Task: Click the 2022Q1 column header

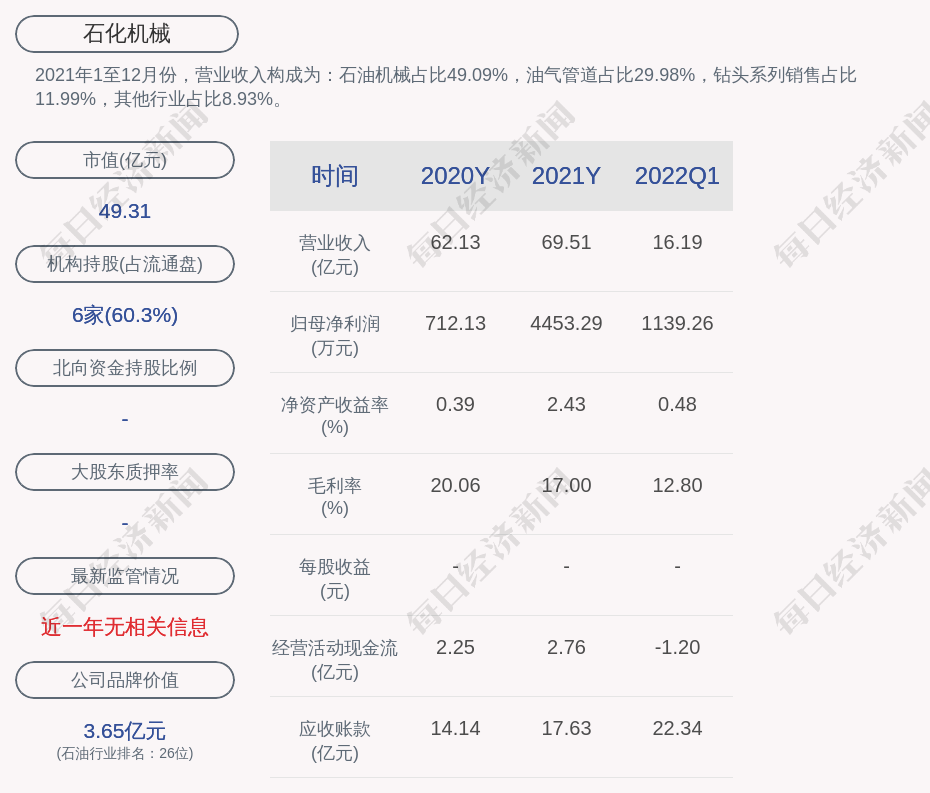Action: click(x=677, y=176)
